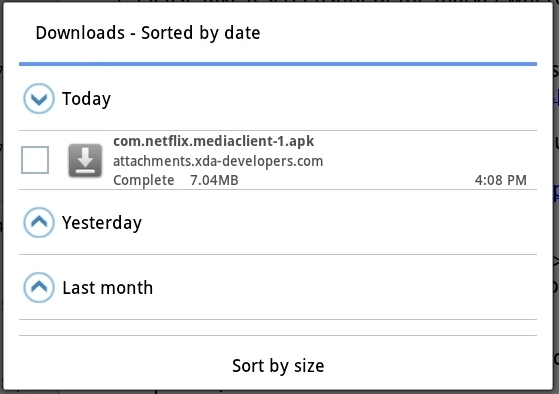
Task: Click the blank row below Last month
Action: click(x=278, y=327)
